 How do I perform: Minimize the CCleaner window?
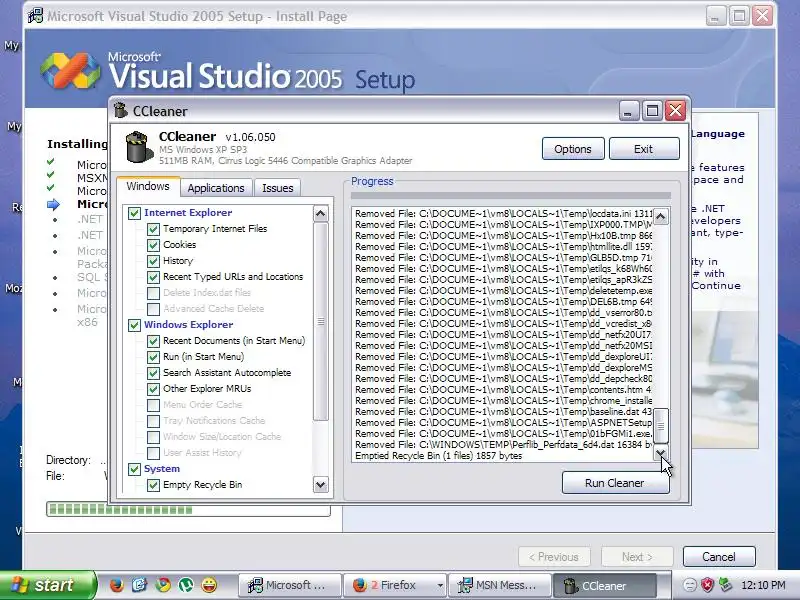coord(629,111)
